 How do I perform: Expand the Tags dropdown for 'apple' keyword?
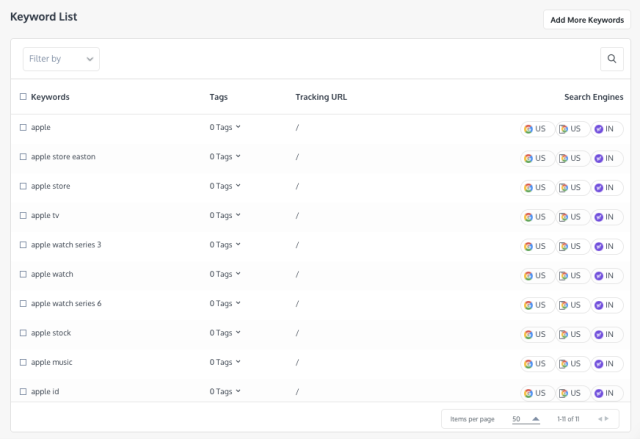point(225,128)
